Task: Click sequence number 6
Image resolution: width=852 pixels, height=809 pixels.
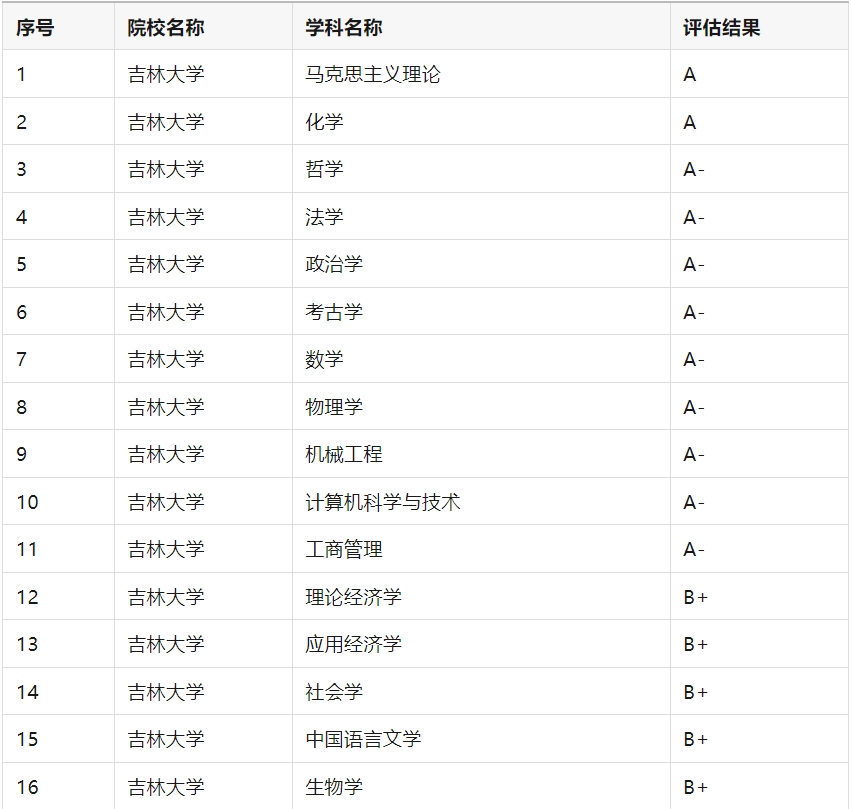Action: pyautogui.click(x=21, y=312)
